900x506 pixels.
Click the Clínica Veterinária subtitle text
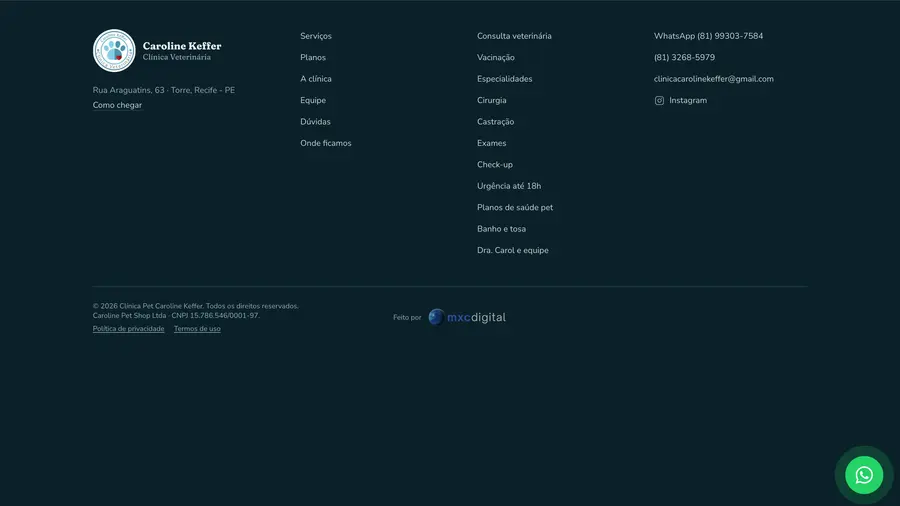coord(177,57)
